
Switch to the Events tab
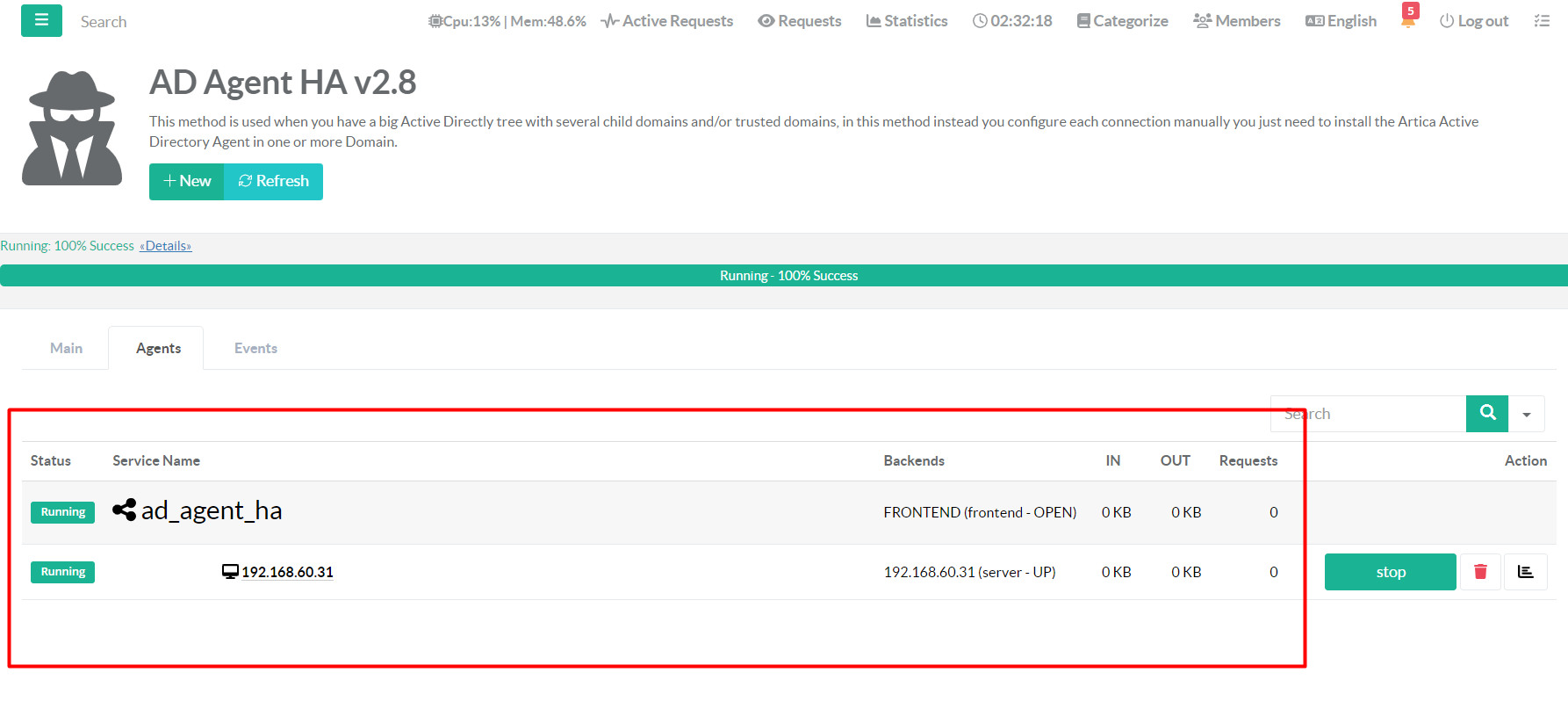255,349
